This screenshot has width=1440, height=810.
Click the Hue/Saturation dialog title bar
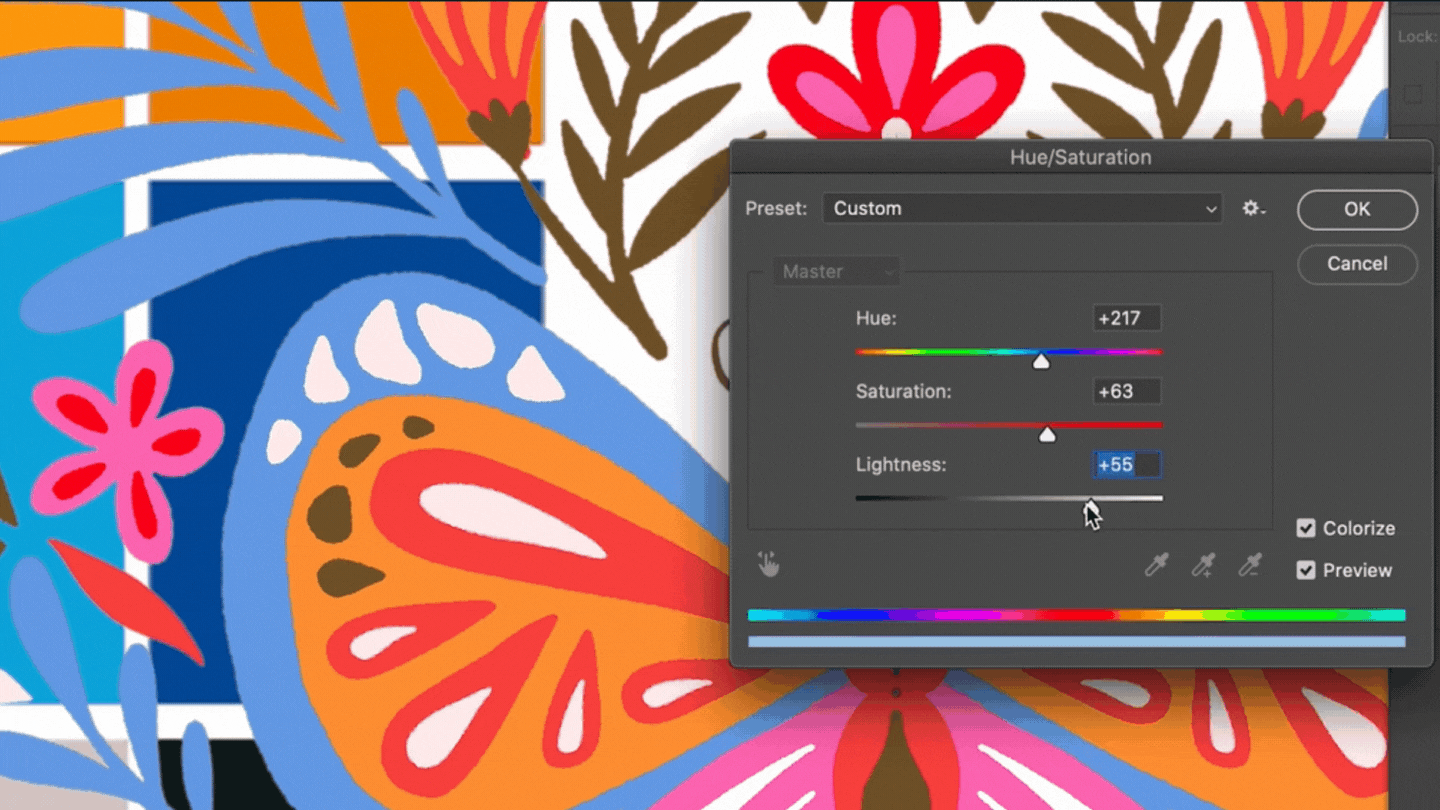click(x=1080, y=157)
